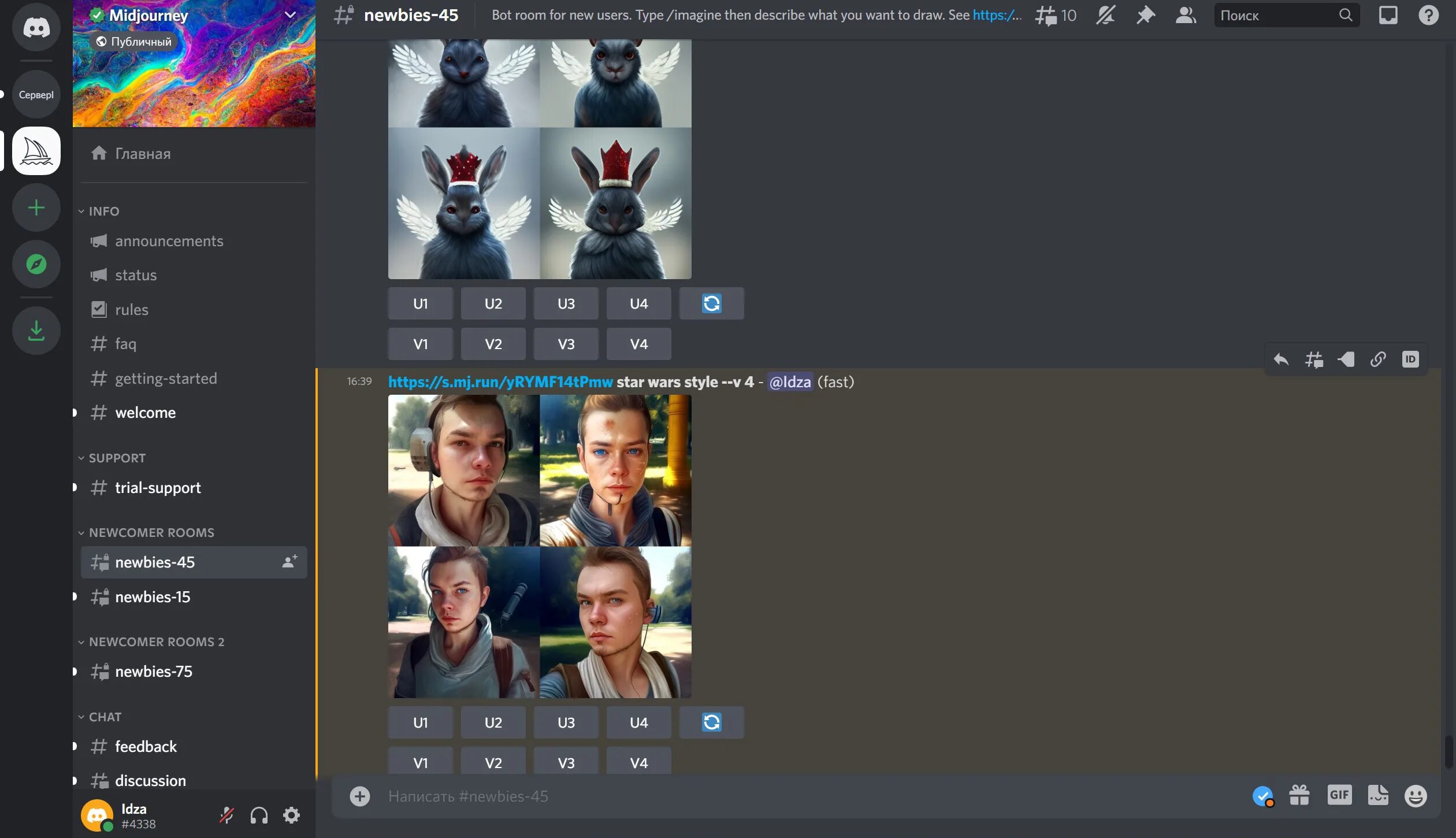Toggle headphones deafen in user panel
The width and height of the screenshot is (1456, 838).
[259, 815]
